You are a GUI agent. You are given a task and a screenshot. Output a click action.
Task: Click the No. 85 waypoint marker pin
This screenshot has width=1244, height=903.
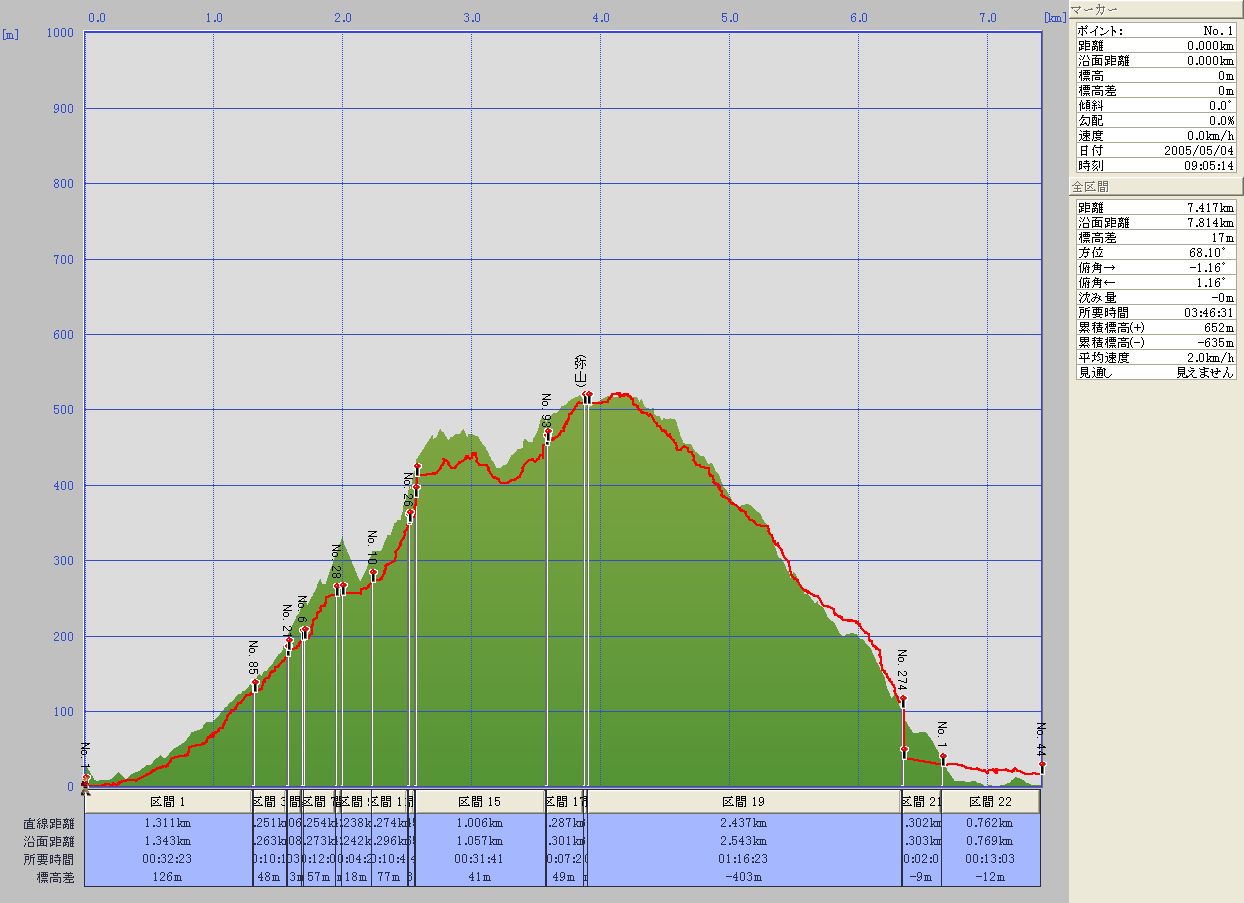click(x=255, y=684)
